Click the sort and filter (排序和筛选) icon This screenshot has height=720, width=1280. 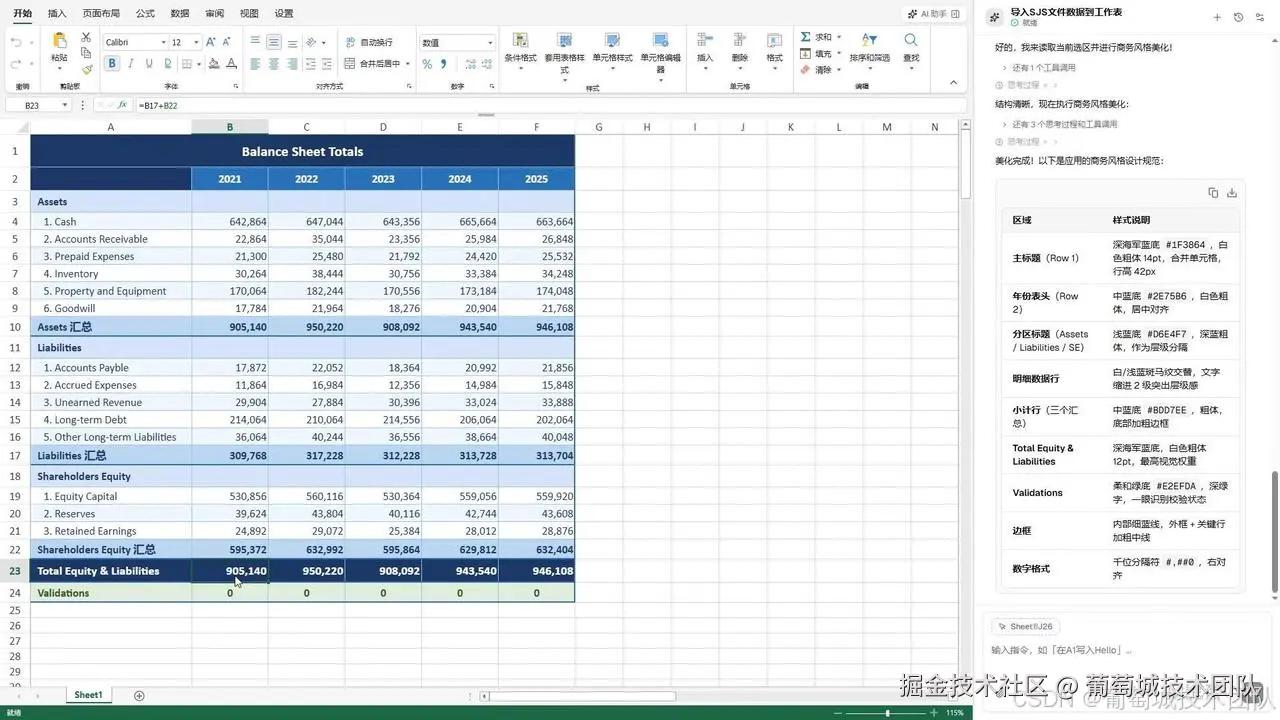[x=869, y=47]
